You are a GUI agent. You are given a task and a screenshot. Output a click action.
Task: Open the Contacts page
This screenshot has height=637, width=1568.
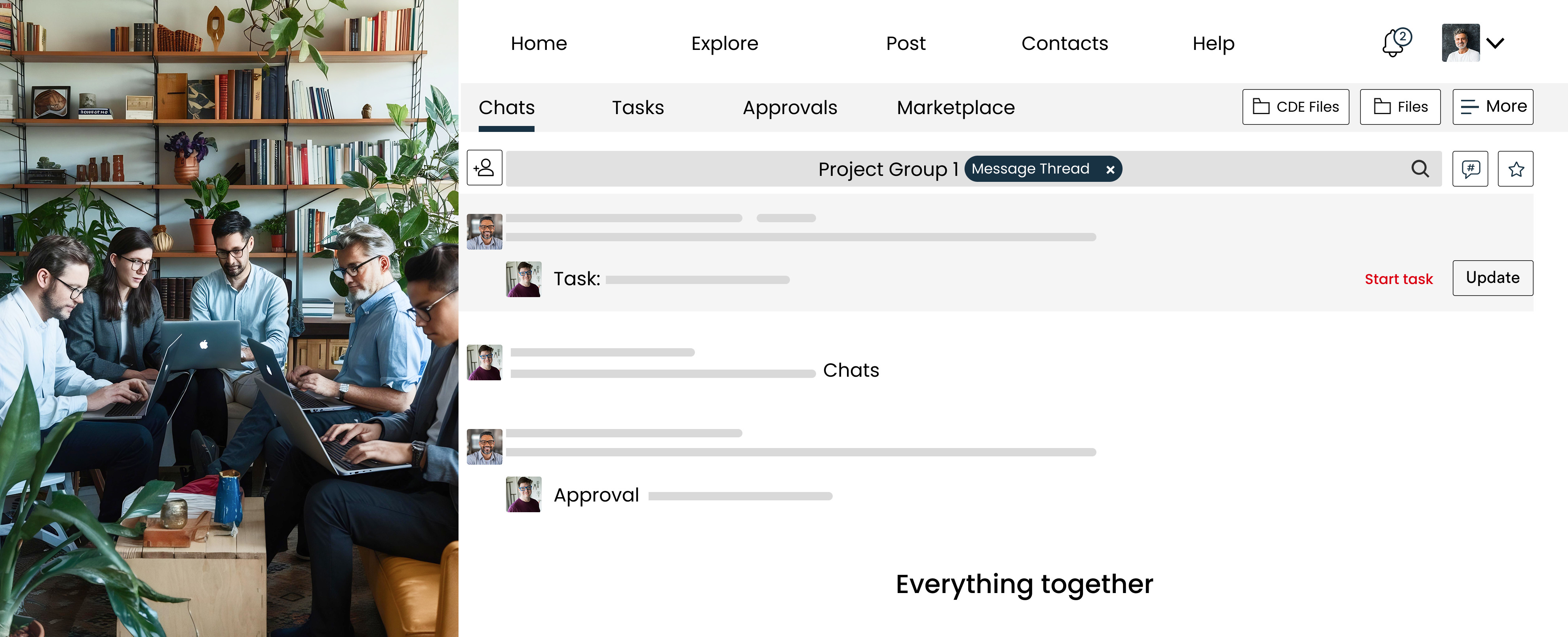coord(1064,43)
